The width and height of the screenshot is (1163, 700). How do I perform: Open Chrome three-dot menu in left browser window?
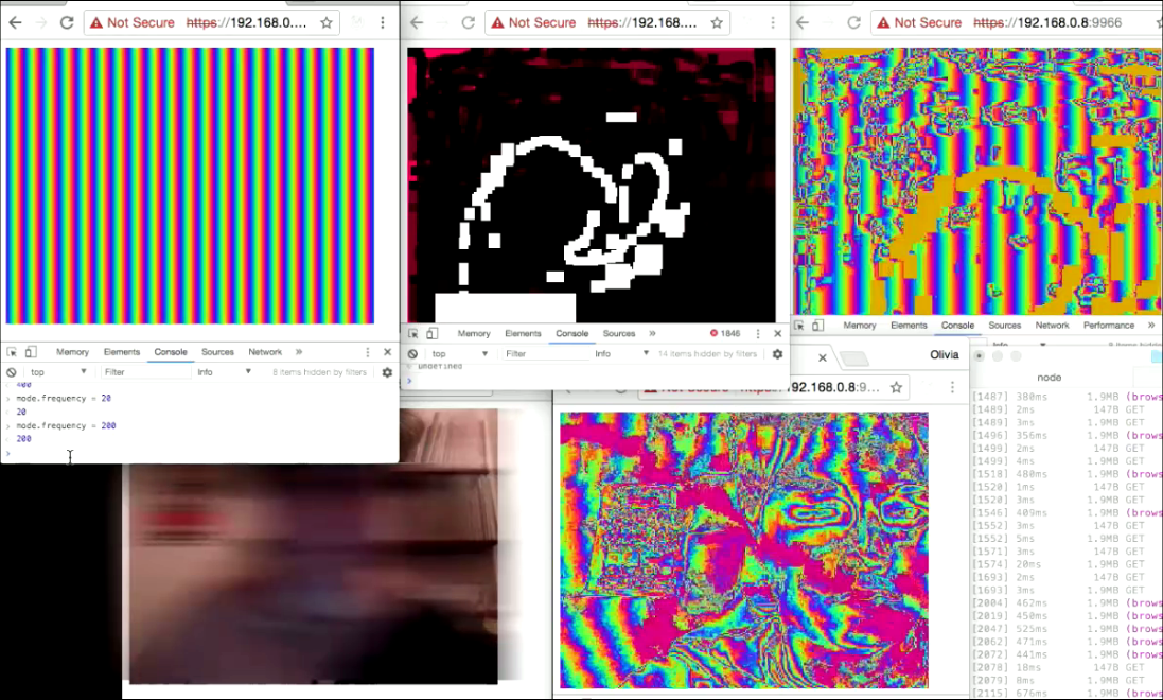click(x=383, y=22)
